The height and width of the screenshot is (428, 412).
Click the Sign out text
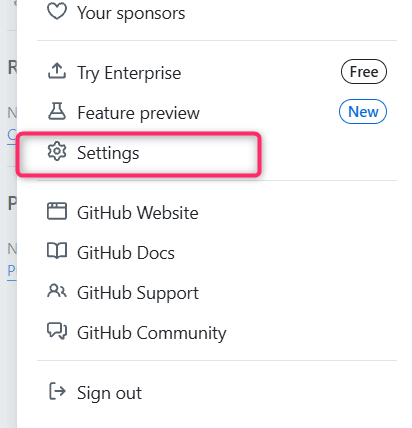(x=109, y=393)
